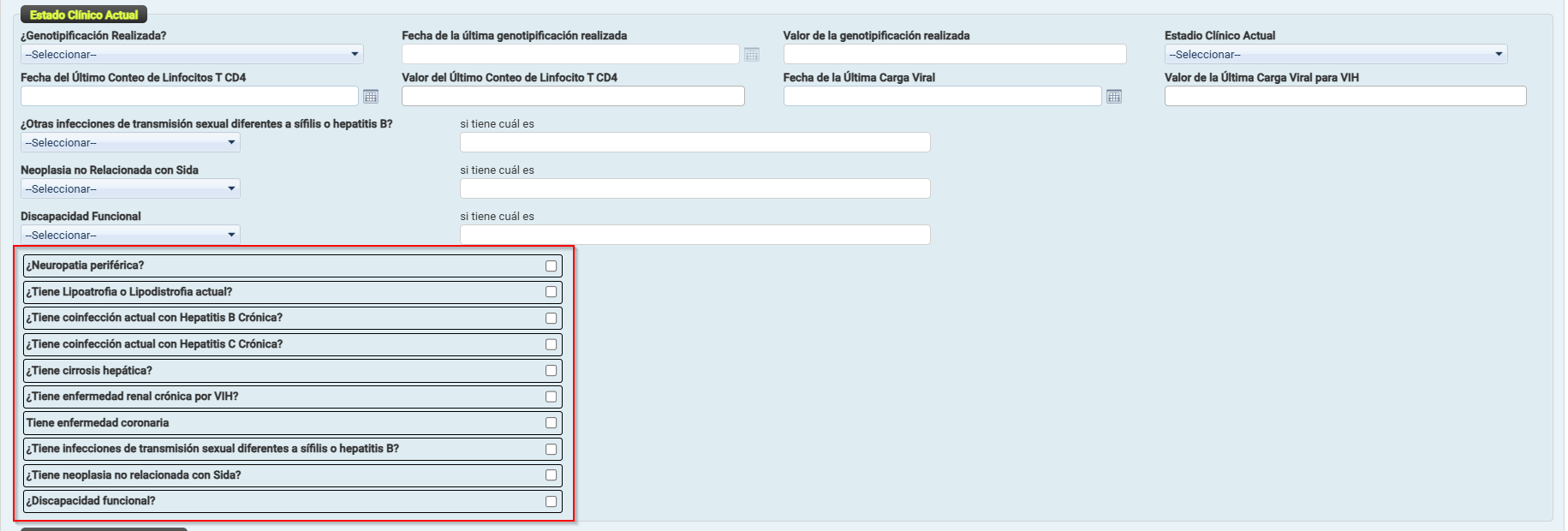Select Tiene enfermedad coronaria checkbox
Image resolution: width=1568 pixels, height=531 pixels.
pyautogui.click(x=551, y=423)
